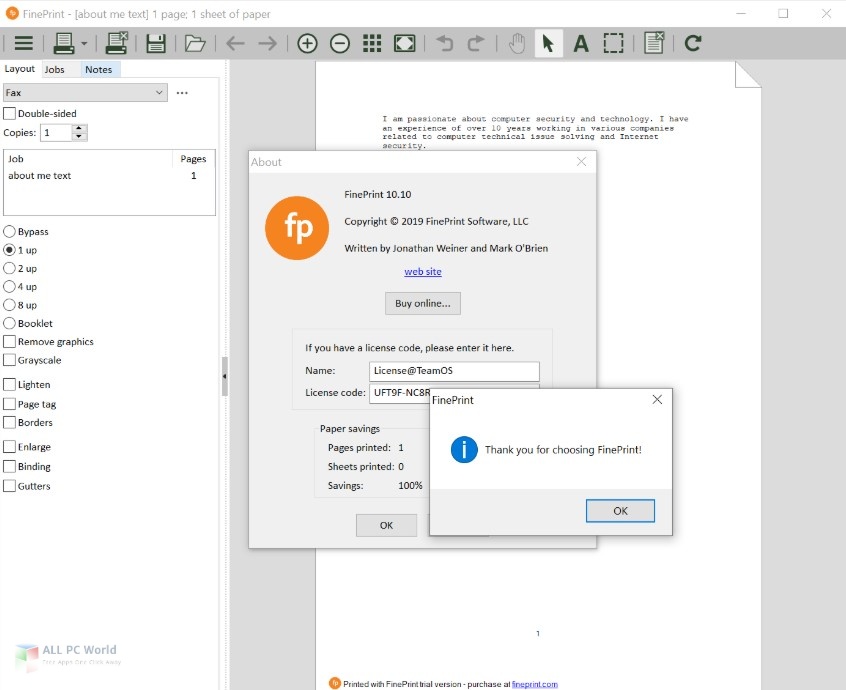Increase copies with the up spinner
This screenshot has height=690, width=846.
(79, 128)
